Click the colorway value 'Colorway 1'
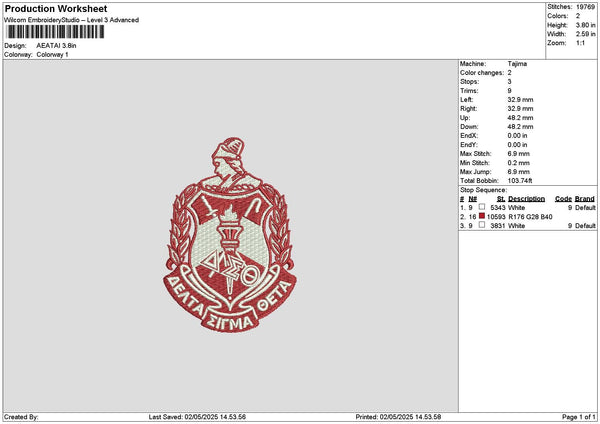This screenshot has height=424, width=600. point(52,55)
